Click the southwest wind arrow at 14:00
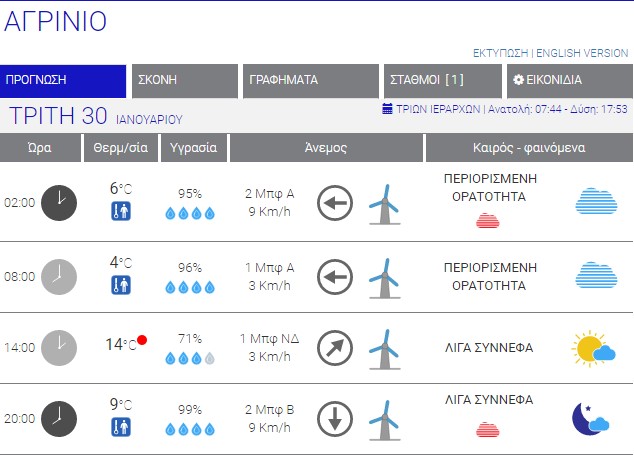This screenshot has height=455, width=634. pyautogui.click(x=335, y=348)
